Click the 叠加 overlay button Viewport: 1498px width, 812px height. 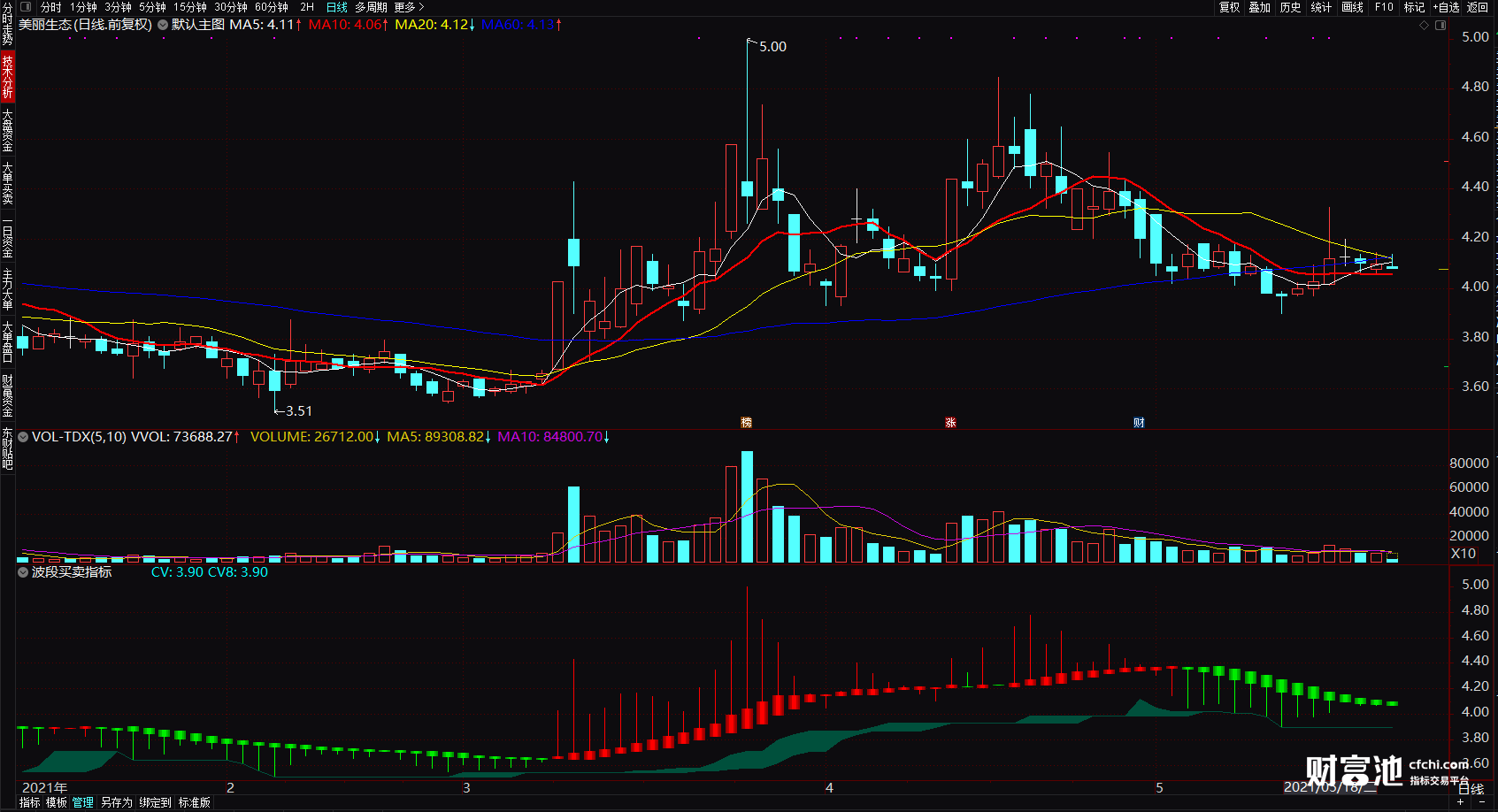(1260, 7)
